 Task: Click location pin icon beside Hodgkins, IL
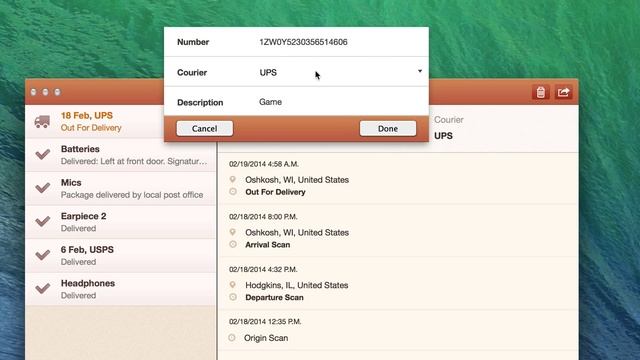tap(233, 285)
